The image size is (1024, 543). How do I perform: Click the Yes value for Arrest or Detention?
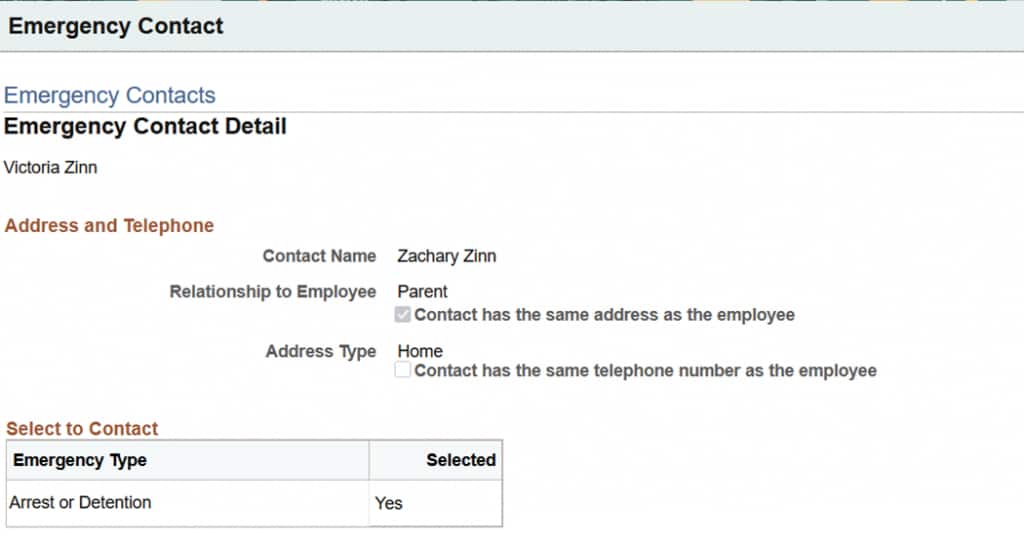click(x=389, y=503)
